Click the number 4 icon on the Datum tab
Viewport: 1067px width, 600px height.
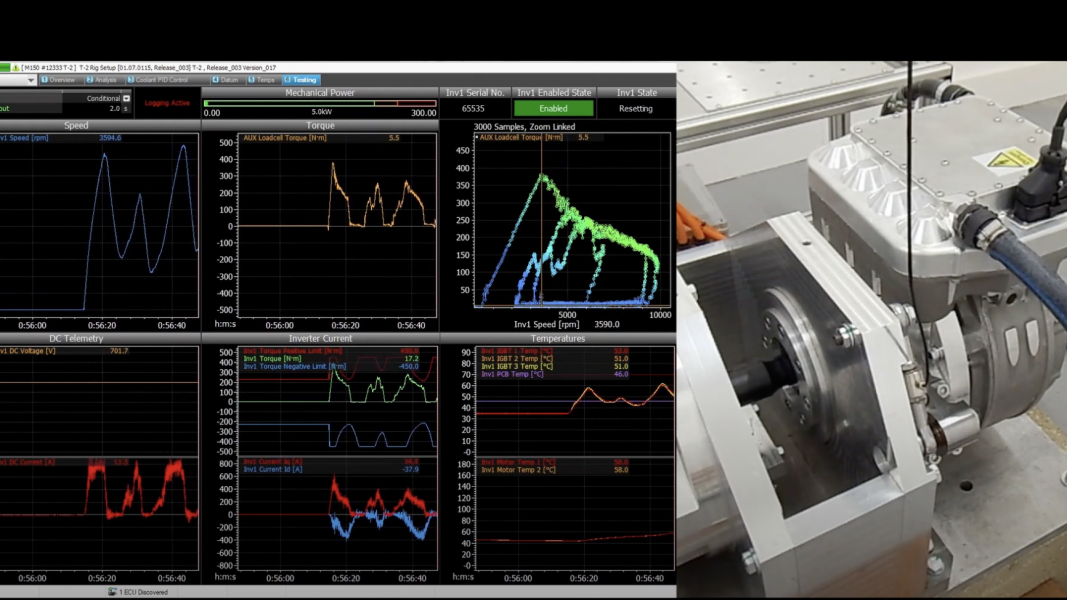pos(214,80)
